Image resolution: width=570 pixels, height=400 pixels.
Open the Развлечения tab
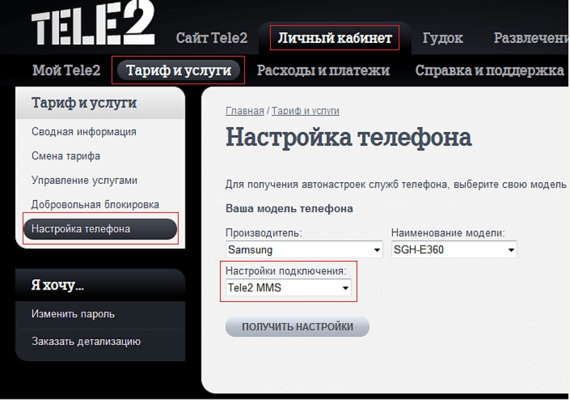531,38
